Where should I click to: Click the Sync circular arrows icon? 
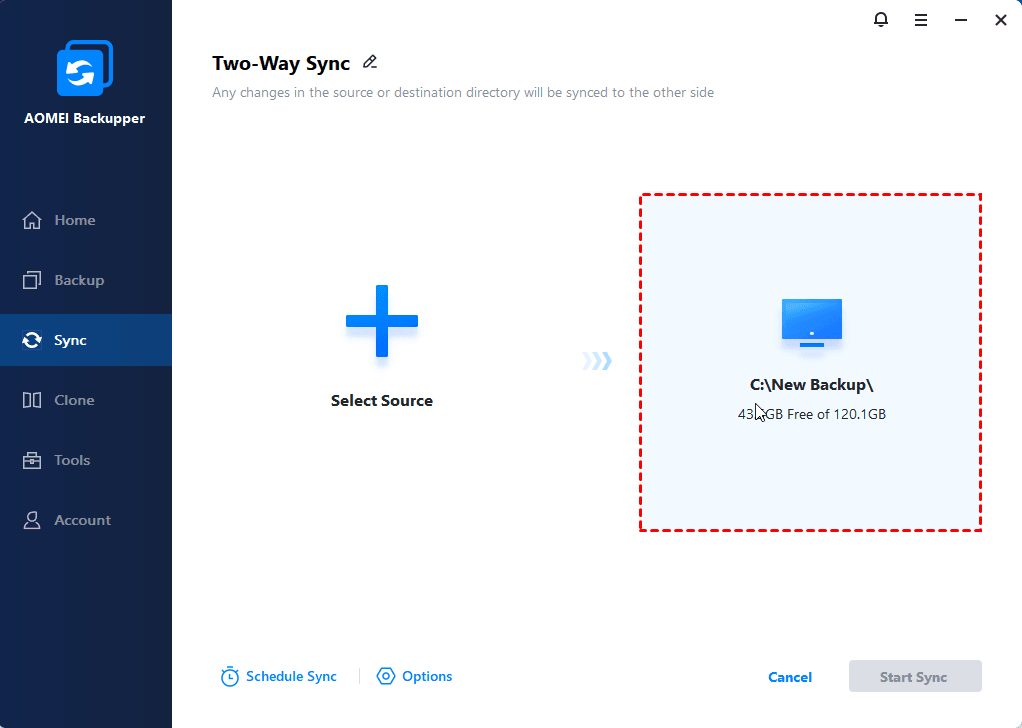pos(32,340)
